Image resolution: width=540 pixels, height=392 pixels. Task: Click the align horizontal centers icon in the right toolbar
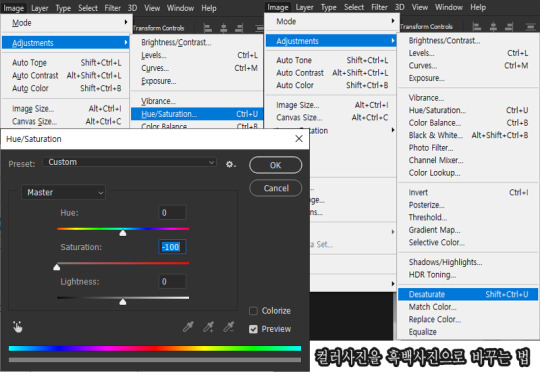[493, 26]
